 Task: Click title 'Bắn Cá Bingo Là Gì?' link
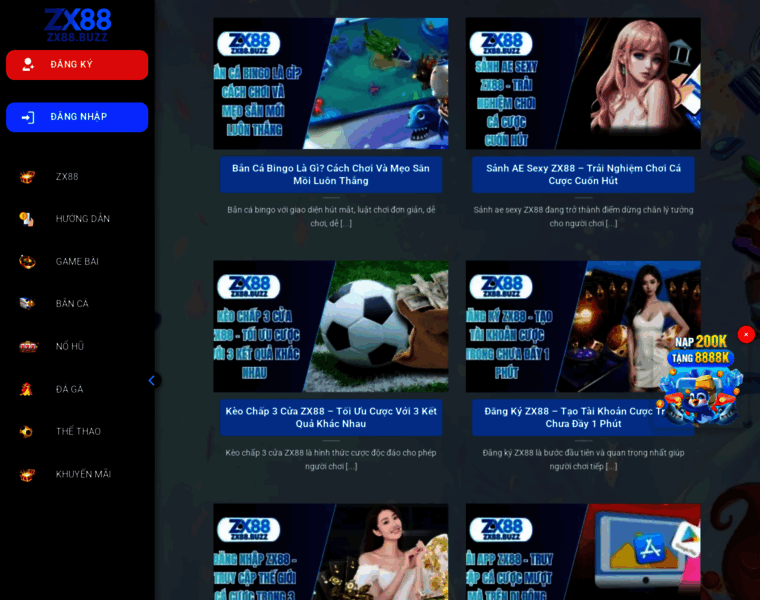coord(331,174)
